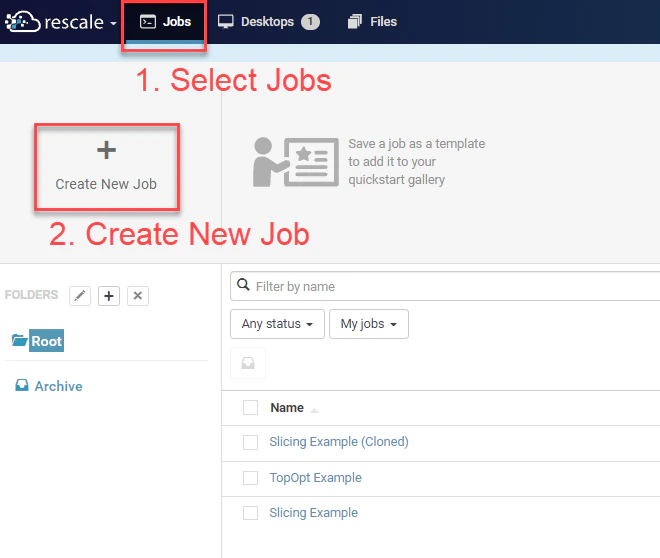Switch to the Jobs tab
The height and width of the screenshot is (558, 660).
point(165,21)
